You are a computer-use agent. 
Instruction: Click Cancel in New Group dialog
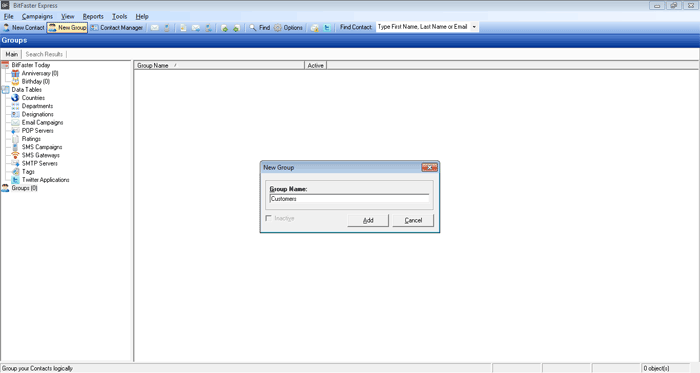(x=413, y=220)
